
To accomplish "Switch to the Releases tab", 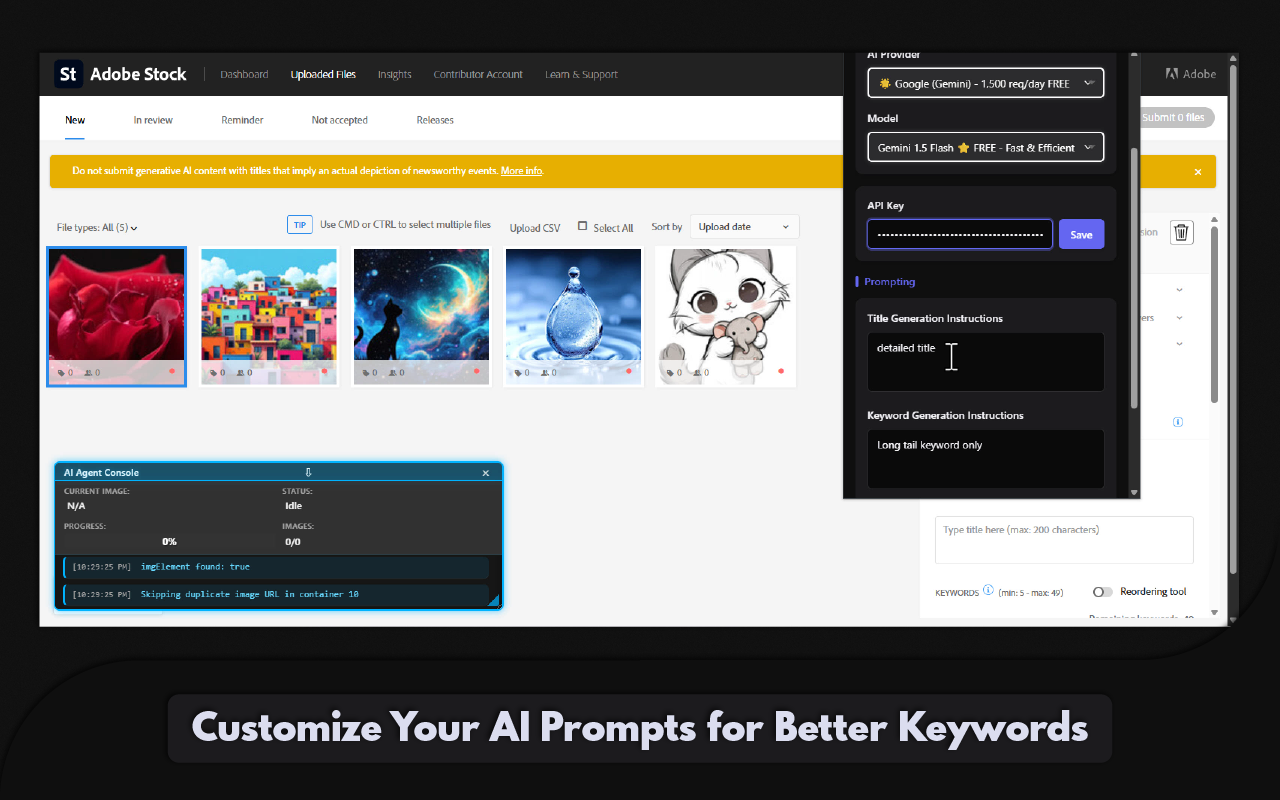I will (x=435, y=120).
